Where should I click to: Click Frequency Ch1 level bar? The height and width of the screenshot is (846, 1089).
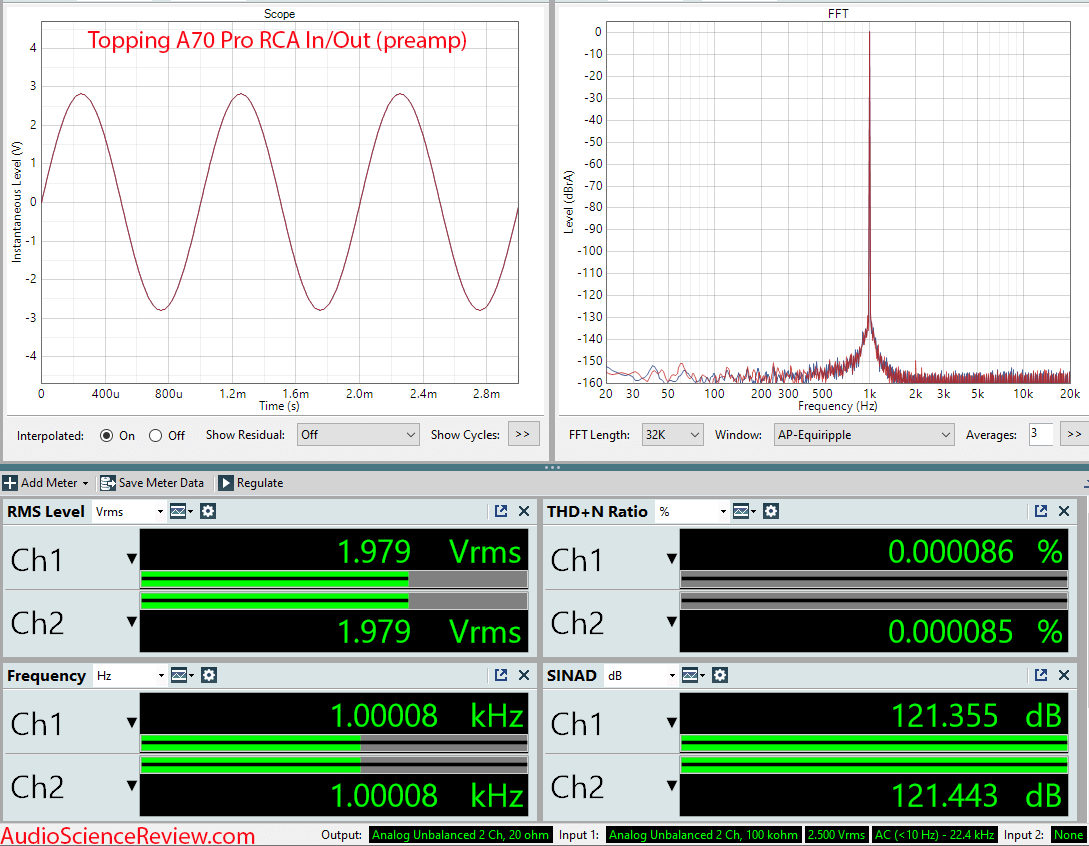334,743
